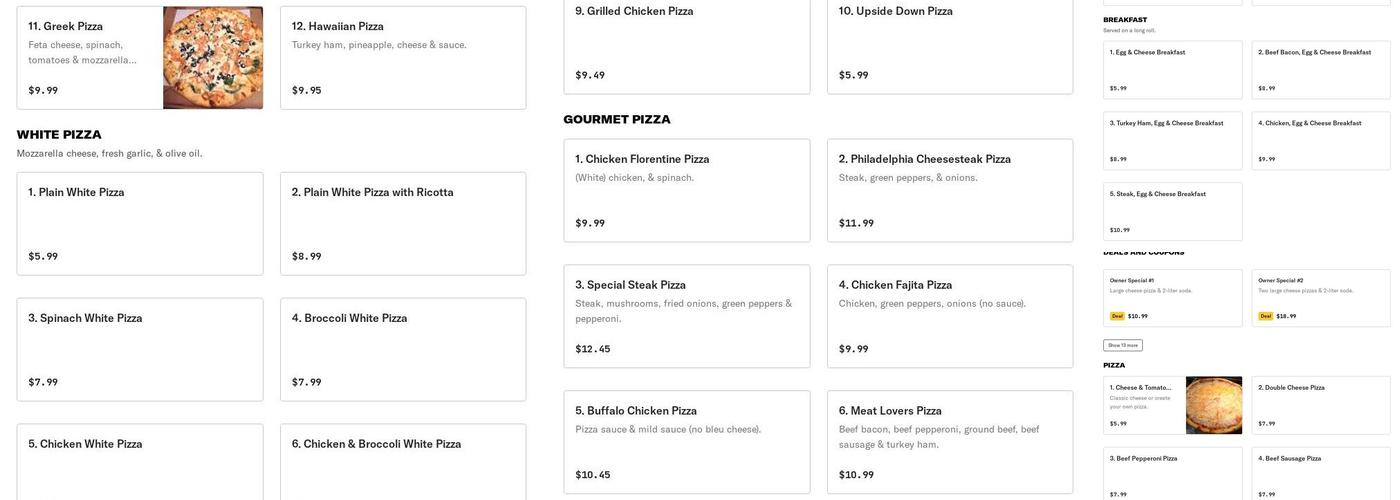This screenshot has width=1400, height=500.
Task: Open the Upside Down Pizza card
Action: pyautogui.click(x=950, y=45)
